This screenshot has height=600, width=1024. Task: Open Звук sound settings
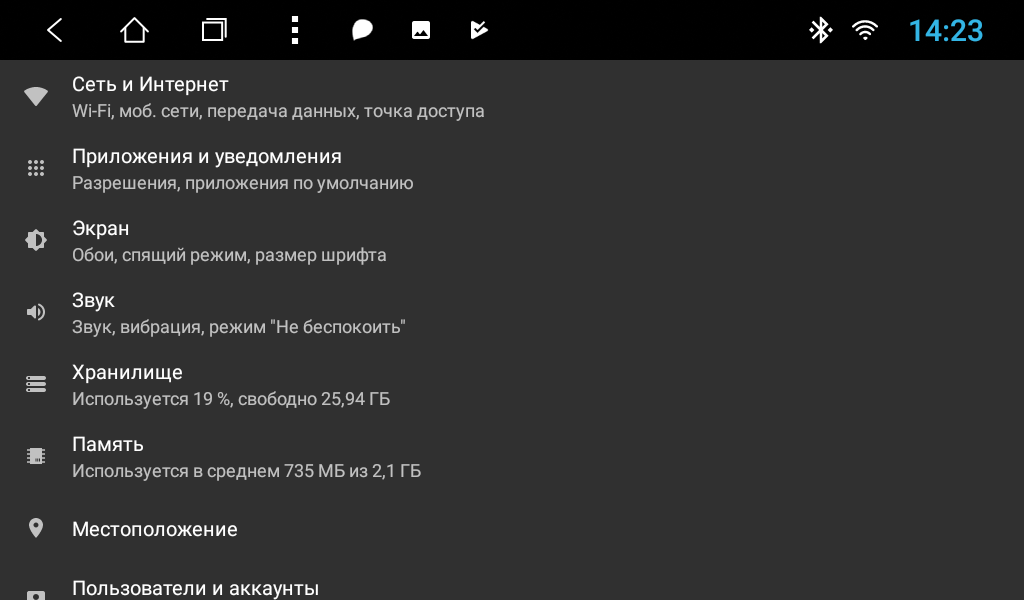512,312
